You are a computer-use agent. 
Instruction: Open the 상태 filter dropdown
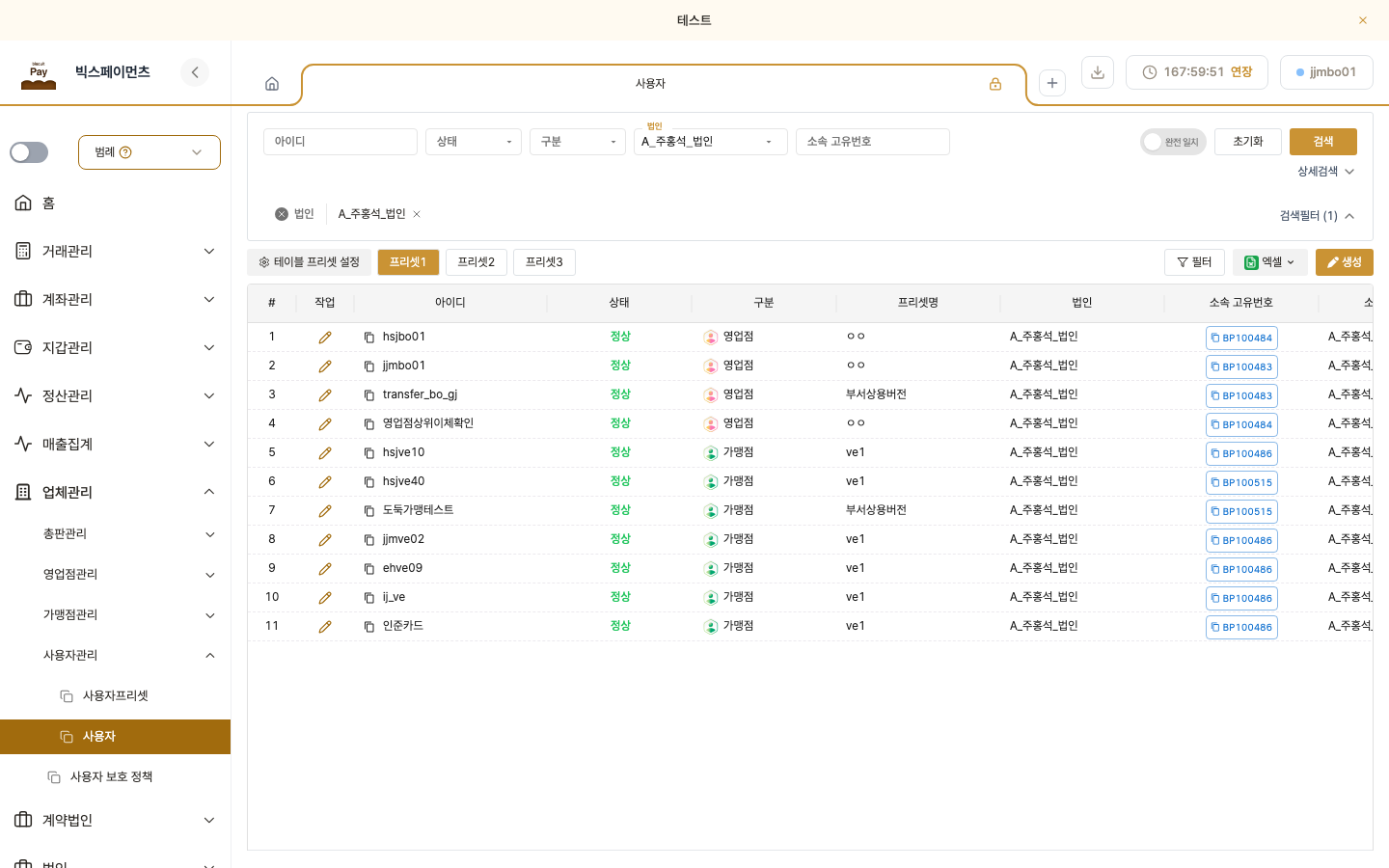coord(474,142)
